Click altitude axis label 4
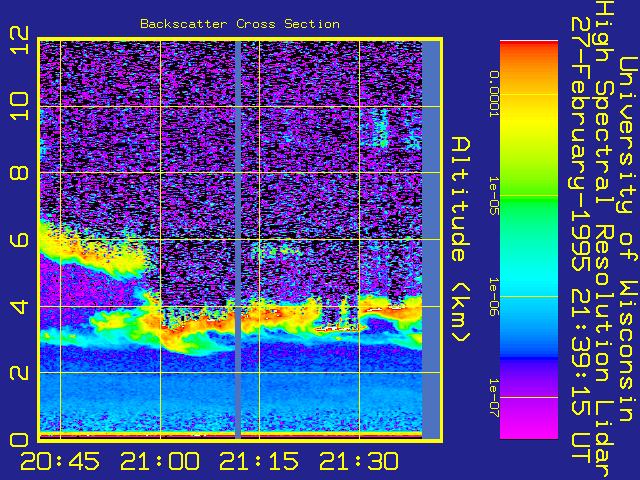 click(x=20, y=306)
